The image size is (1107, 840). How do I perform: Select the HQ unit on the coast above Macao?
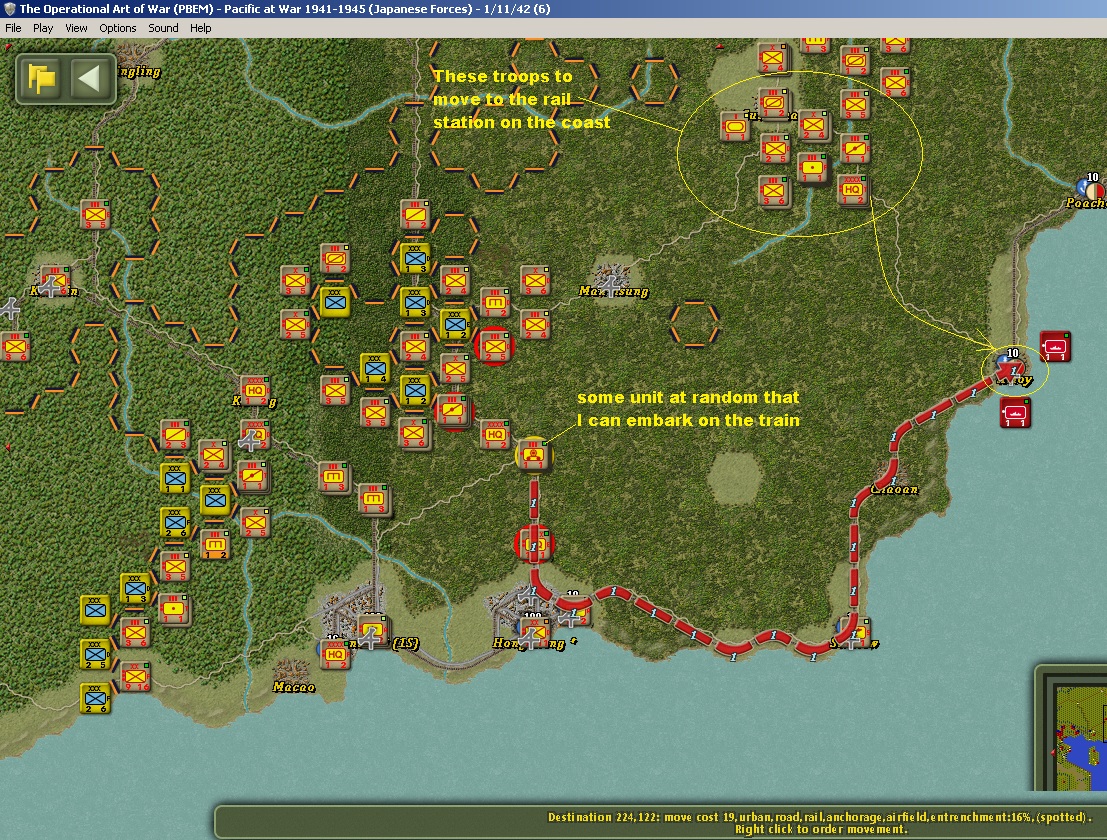click(335, 654)
